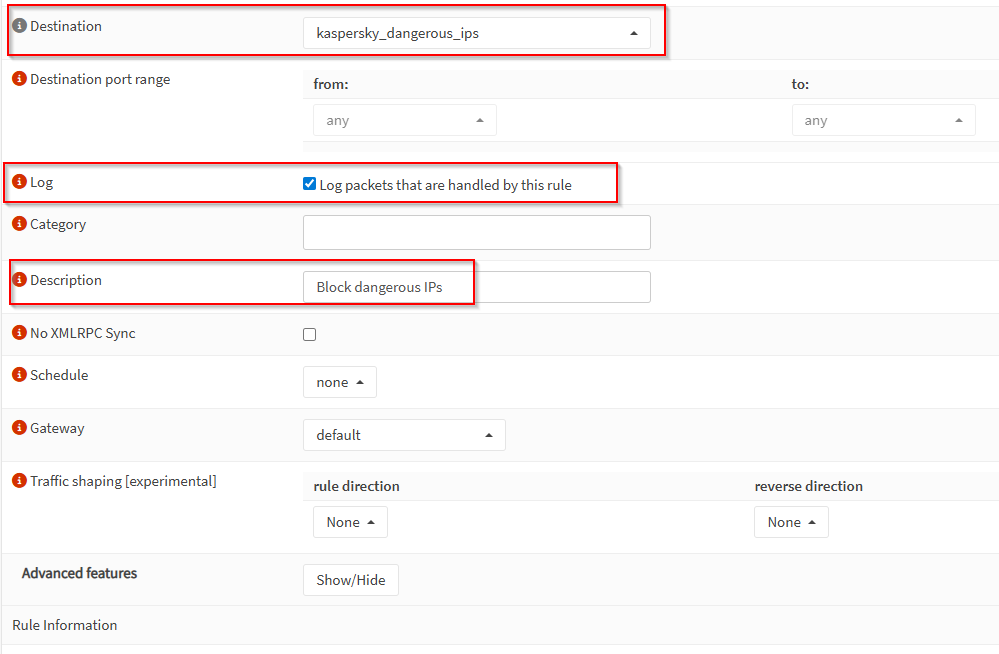Click the Description field with Block dangerous IPs
The width and height of the screenshot is (999, 654).
[476, 287]
